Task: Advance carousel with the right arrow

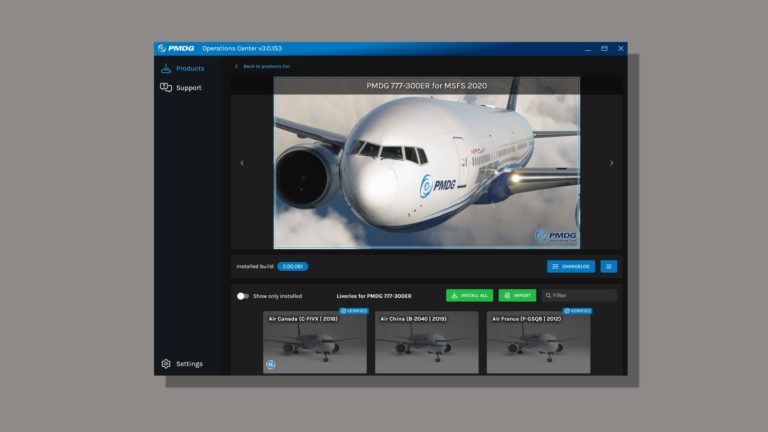Action: pyautogui.click(x=612, y=163)
